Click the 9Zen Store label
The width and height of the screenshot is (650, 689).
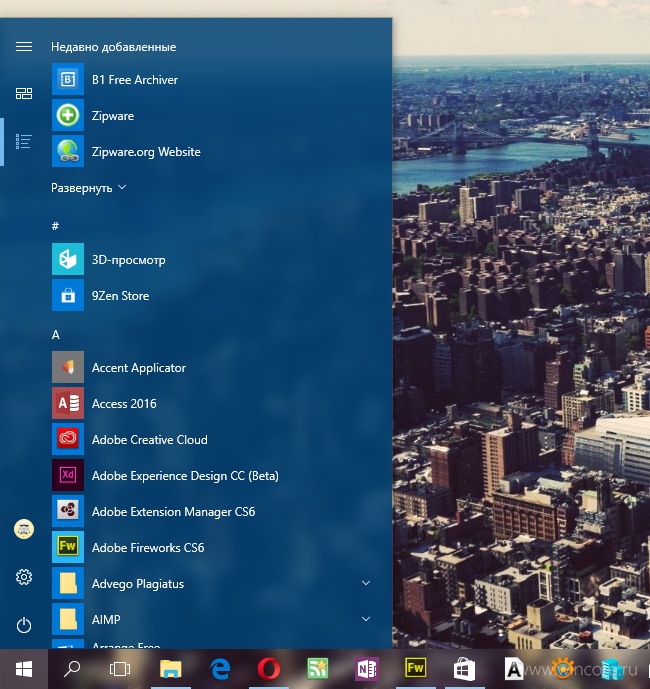tap(120, 296)
